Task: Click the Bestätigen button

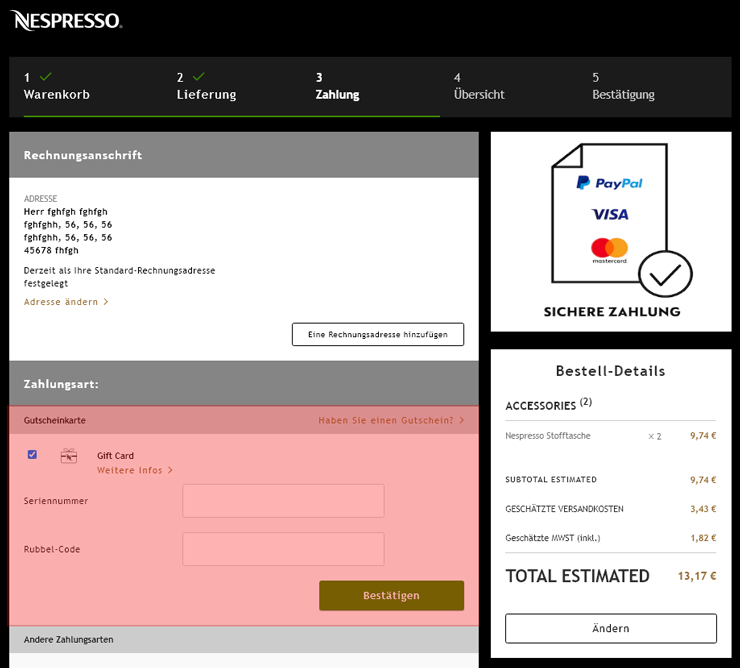Action: click(x=391, y=595)
